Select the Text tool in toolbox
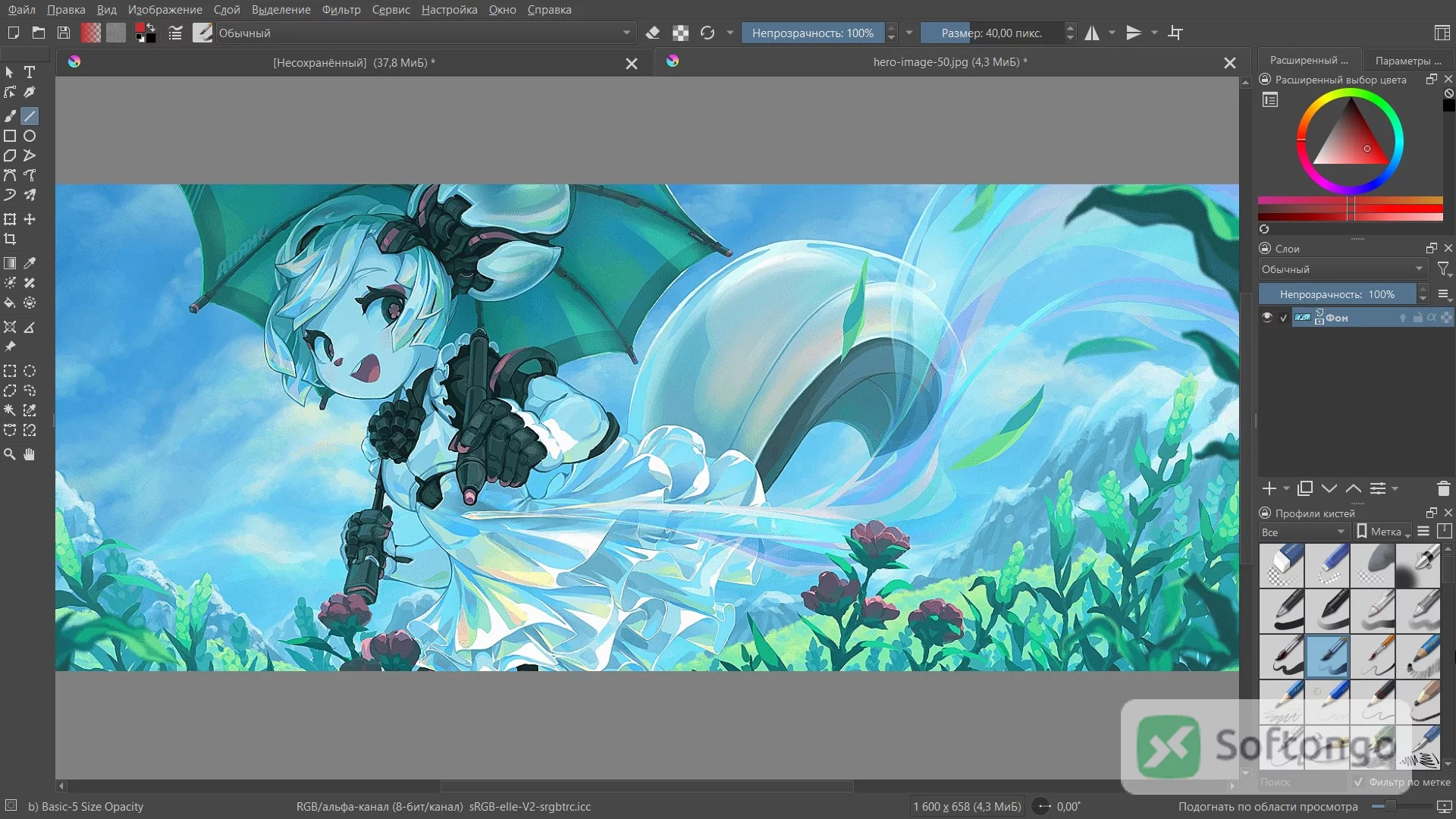 (x=30, y=72)
